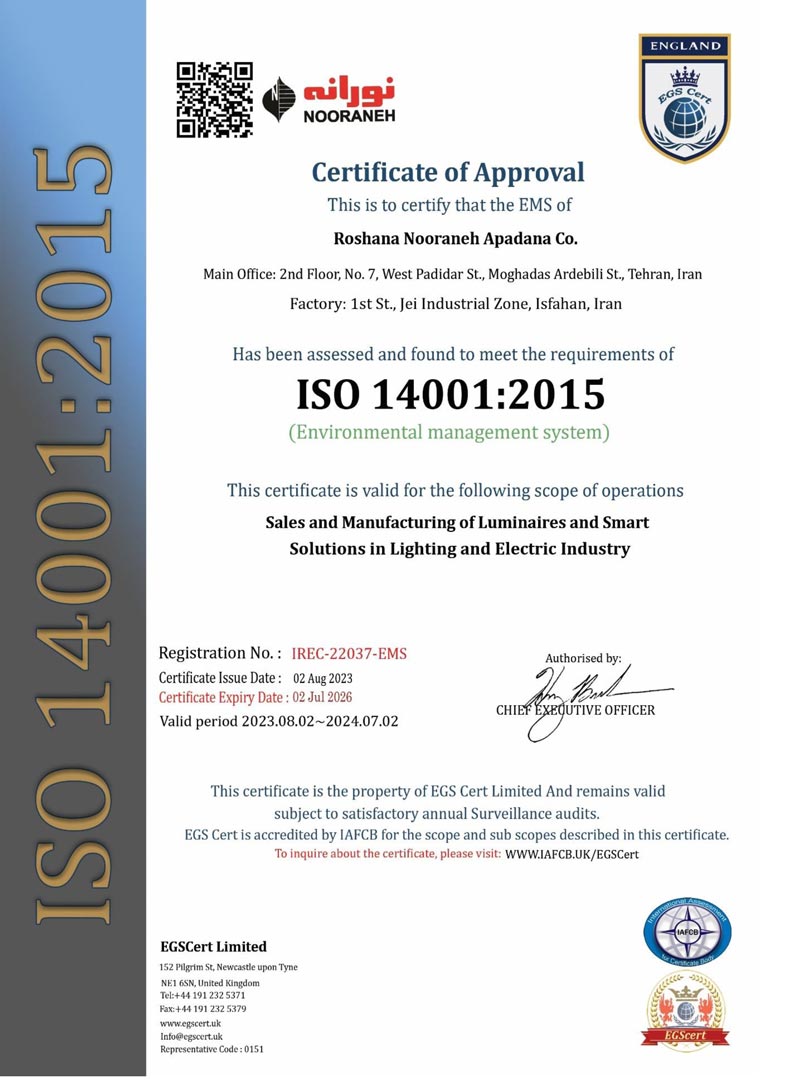Screen dimensions: 800x1086
Task: Click the 'Authorised by:' label
Action: 583,659
